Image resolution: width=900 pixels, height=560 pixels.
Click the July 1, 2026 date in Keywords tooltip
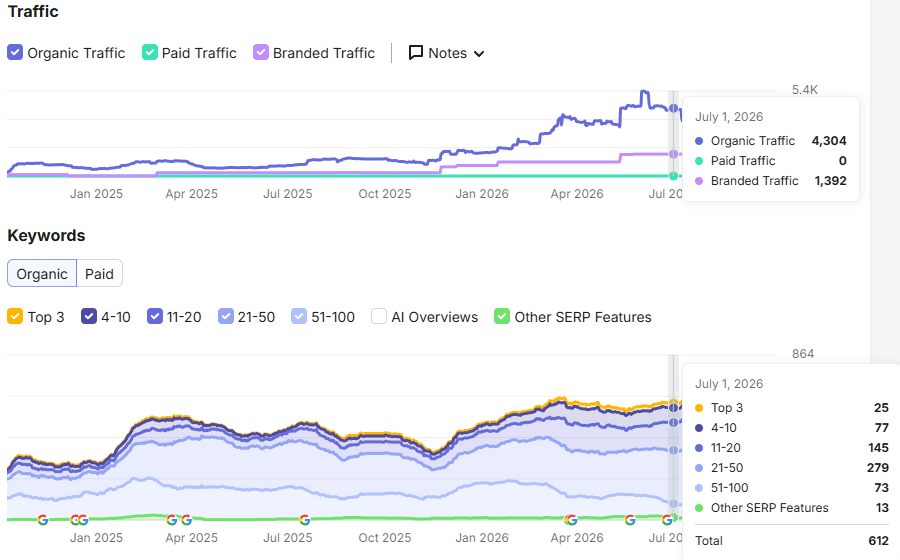click(729, 384)
